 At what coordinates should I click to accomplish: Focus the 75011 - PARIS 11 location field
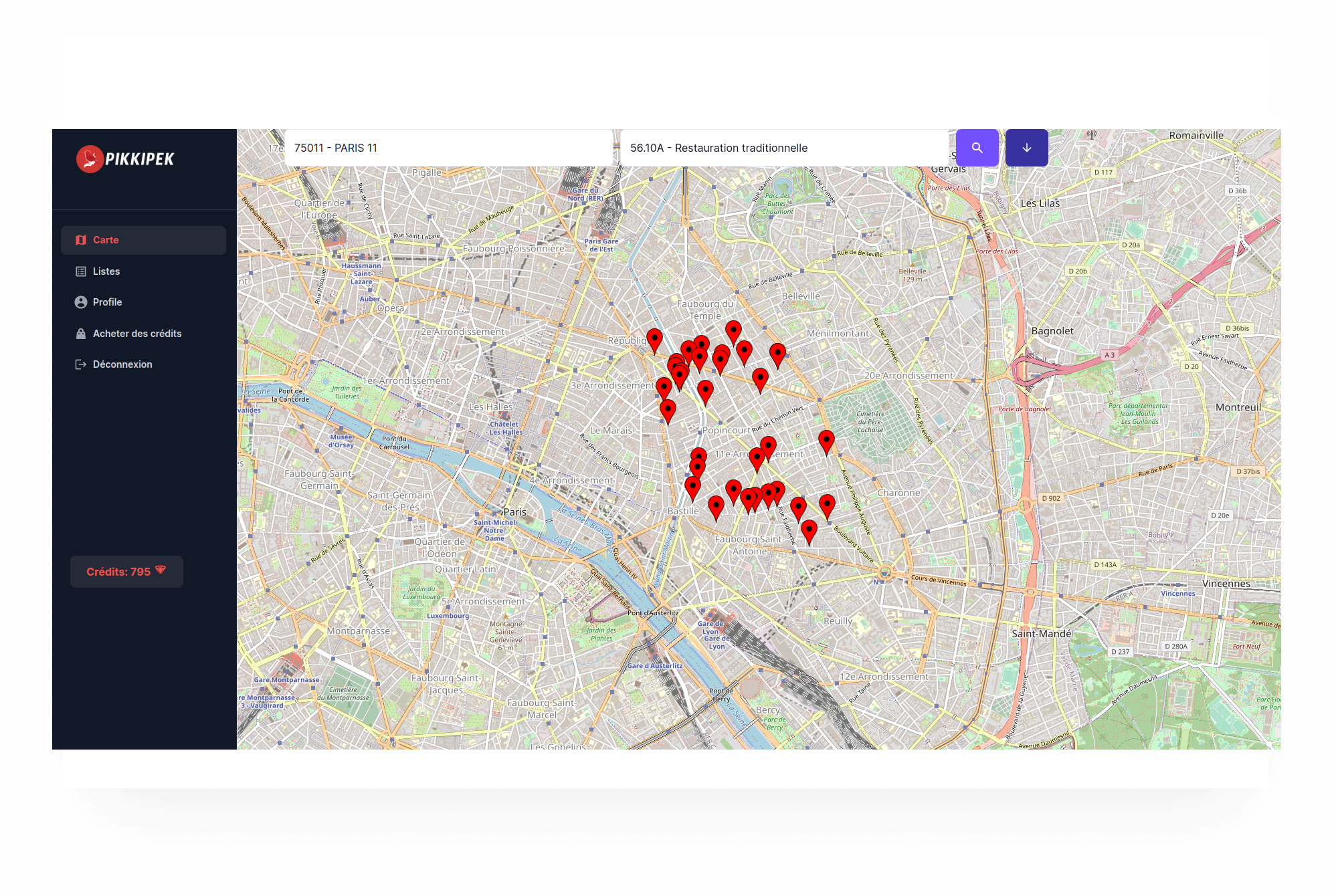pos(448,148)
